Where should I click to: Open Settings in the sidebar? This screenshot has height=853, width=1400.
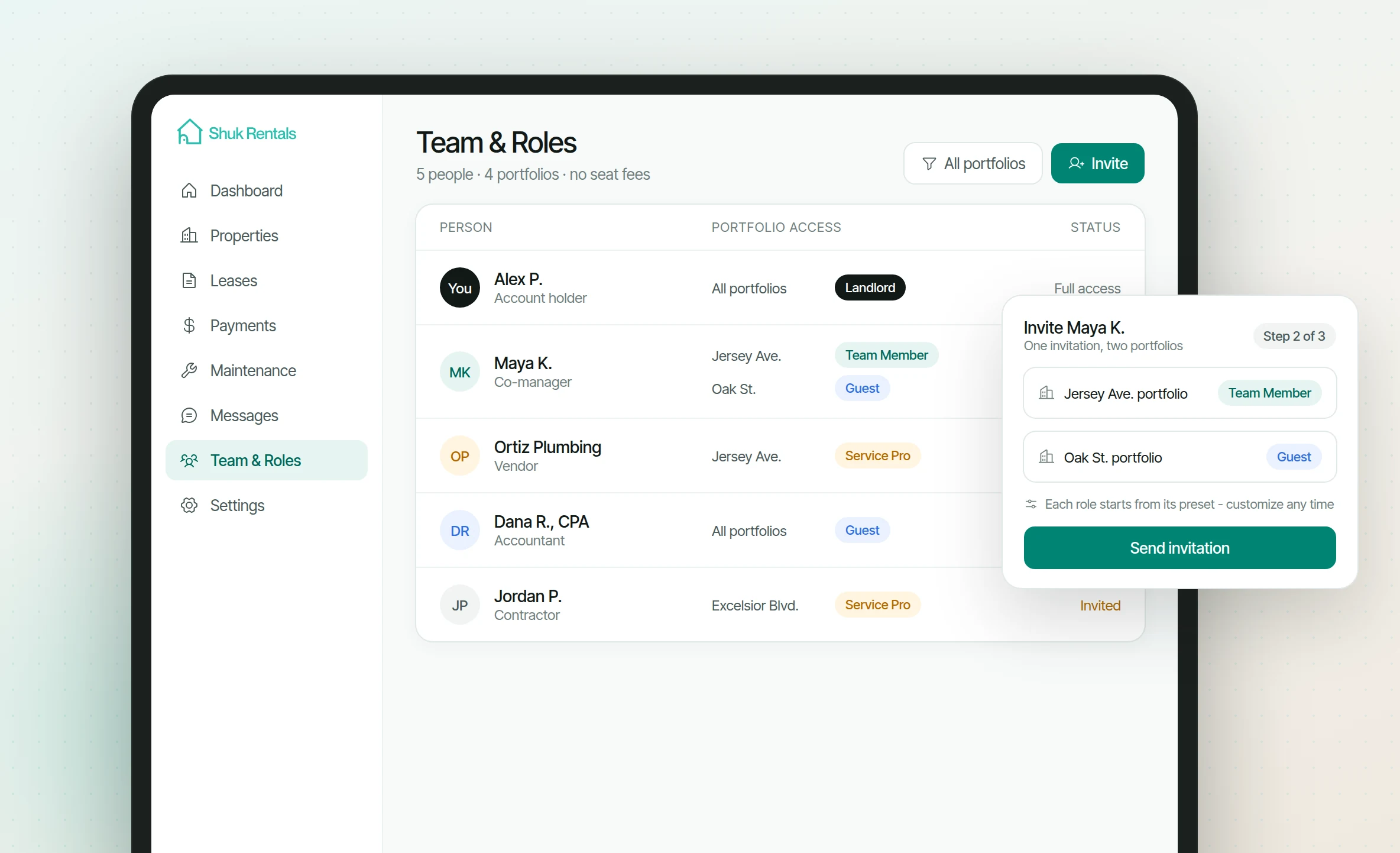(266, 505)
